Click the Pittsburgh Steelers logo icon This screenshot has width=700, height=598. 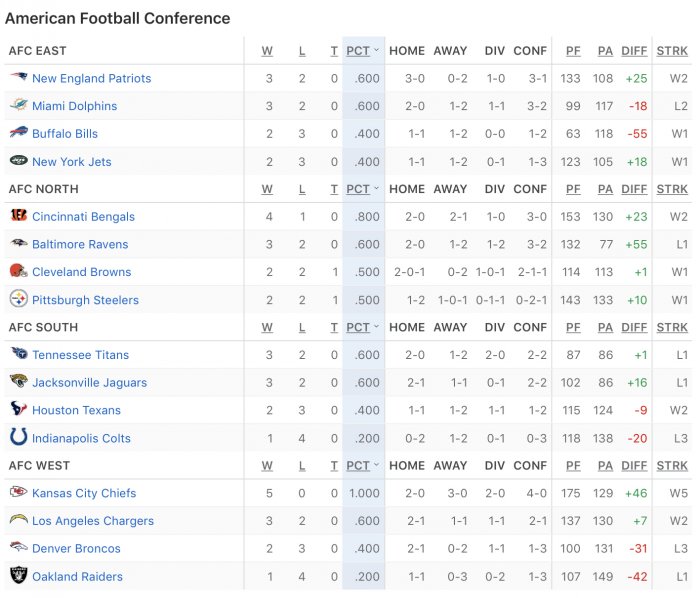(19, 299)
